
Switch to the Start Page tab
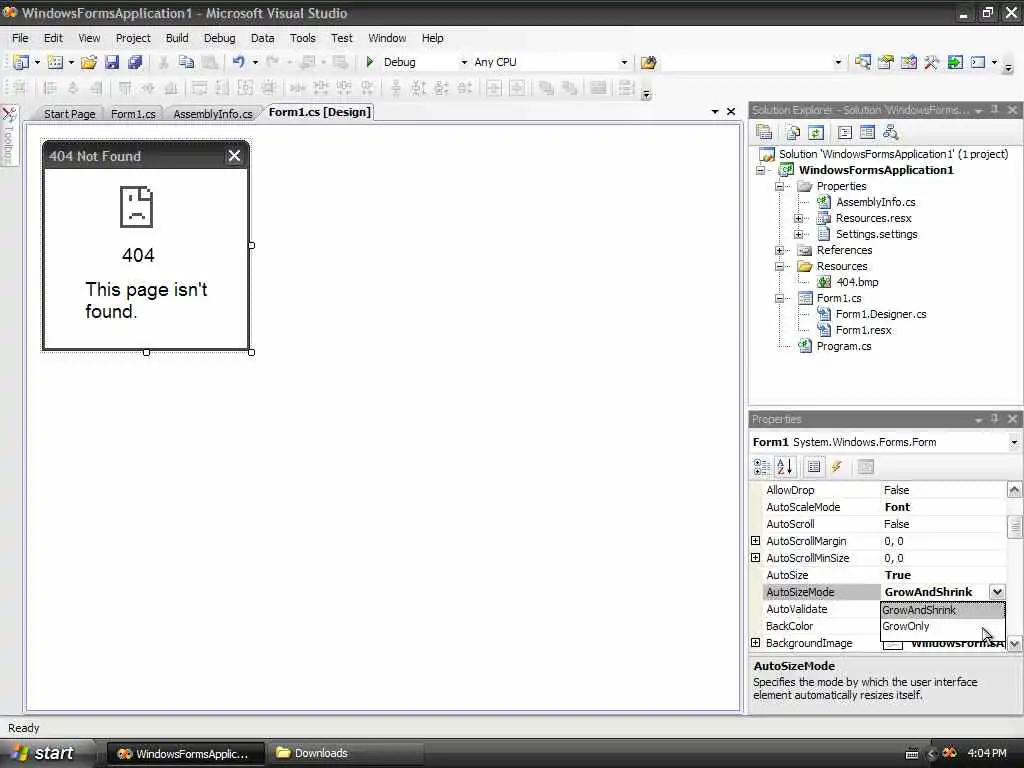point(69,114)
